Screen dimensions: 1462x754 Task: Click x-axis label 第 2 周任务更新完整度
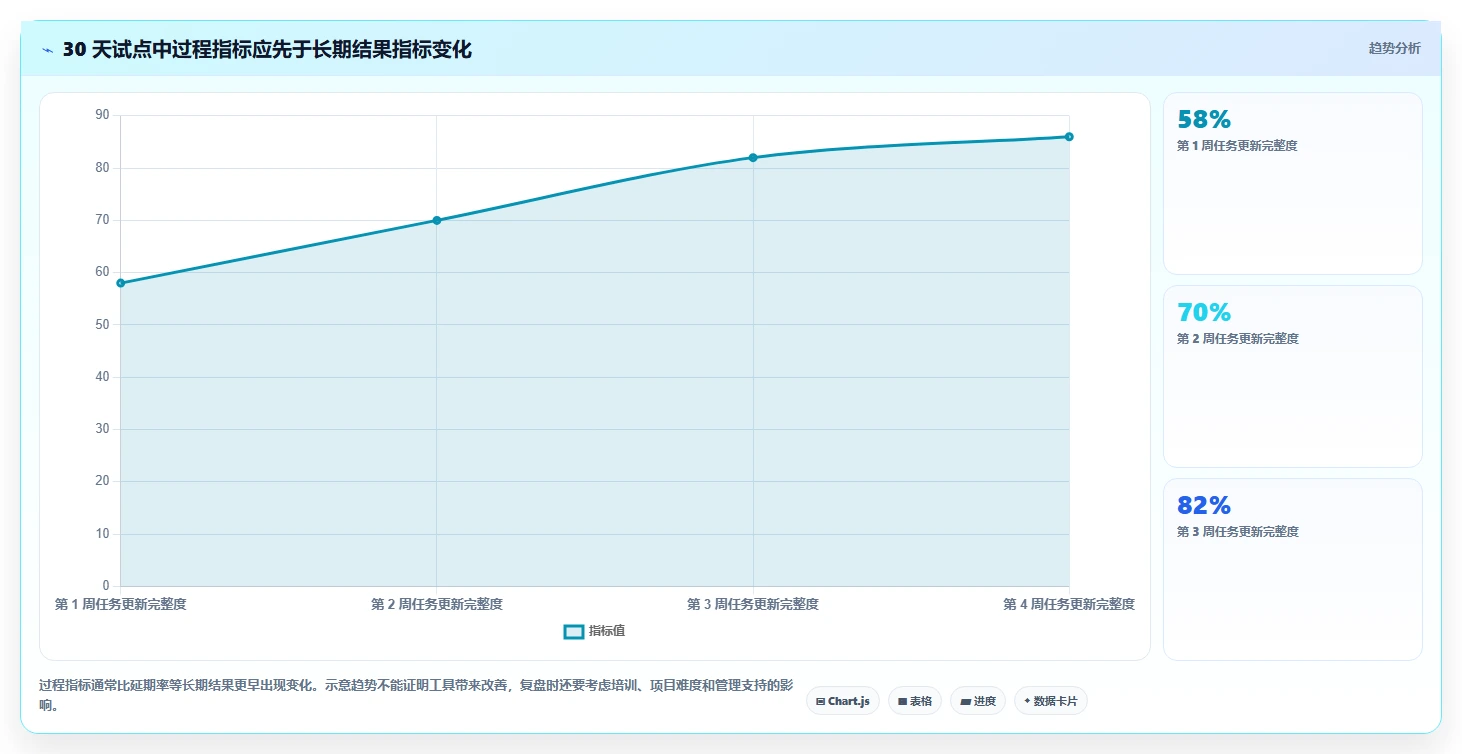437,604
